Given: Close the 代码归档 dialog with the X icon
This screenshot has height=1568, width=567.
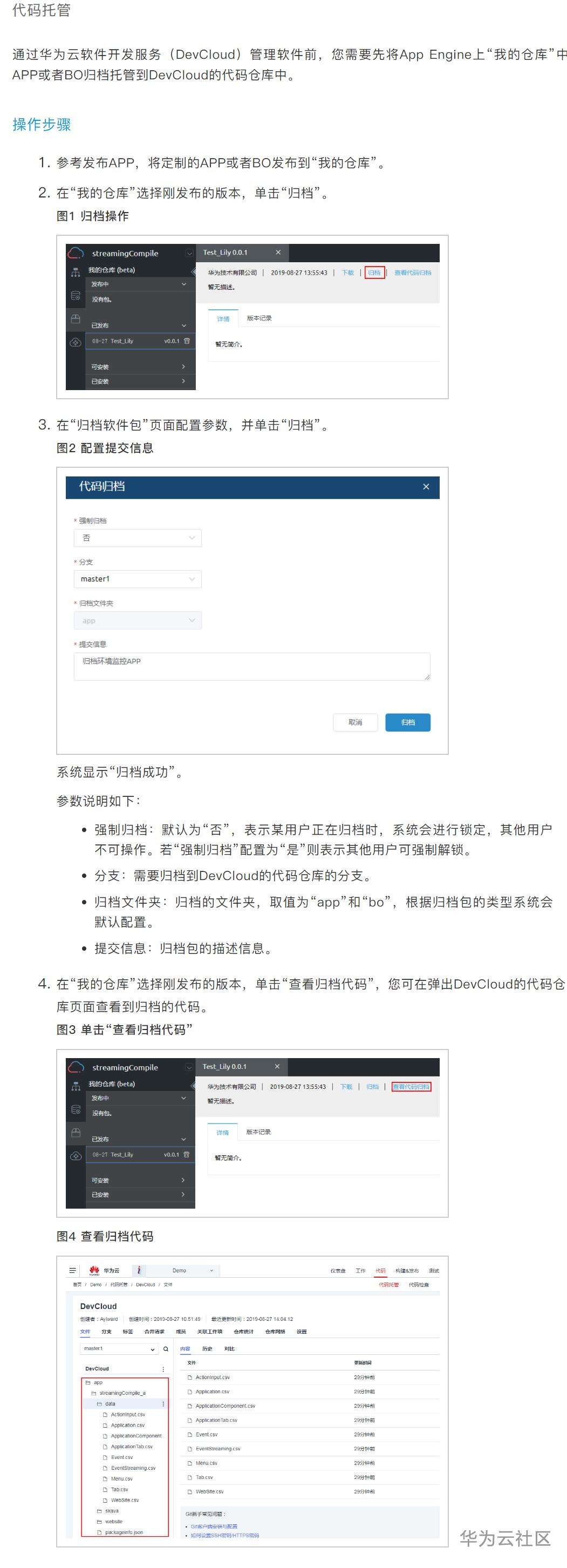Looking at the screenshot, I should (x=426, y=486).
